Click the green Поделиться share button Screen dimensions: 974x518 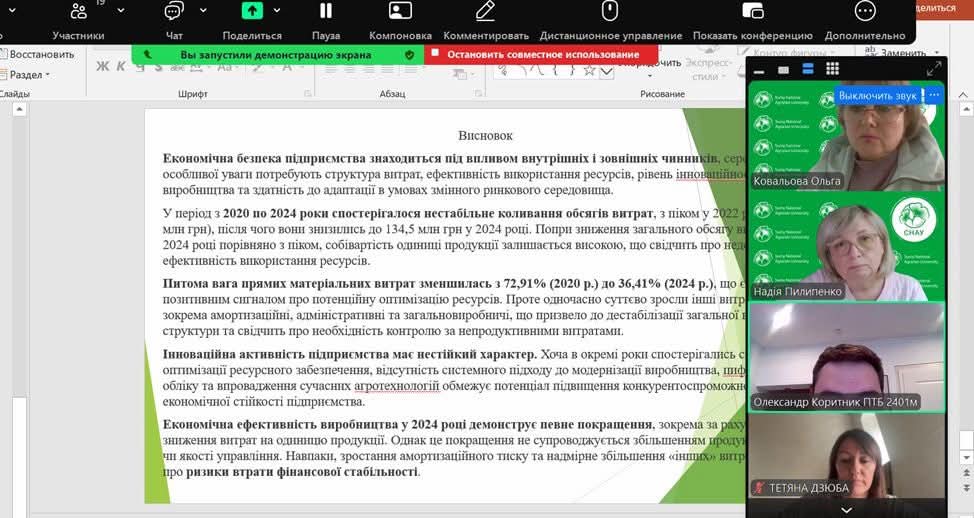pyautogui.click(x=252, y=12)
